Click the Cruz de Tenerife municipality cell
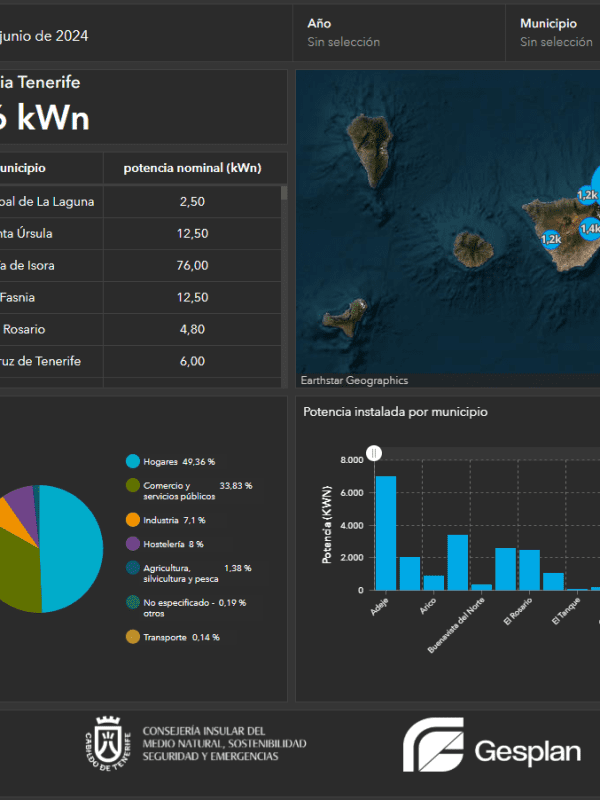 [x=51, y=361]
